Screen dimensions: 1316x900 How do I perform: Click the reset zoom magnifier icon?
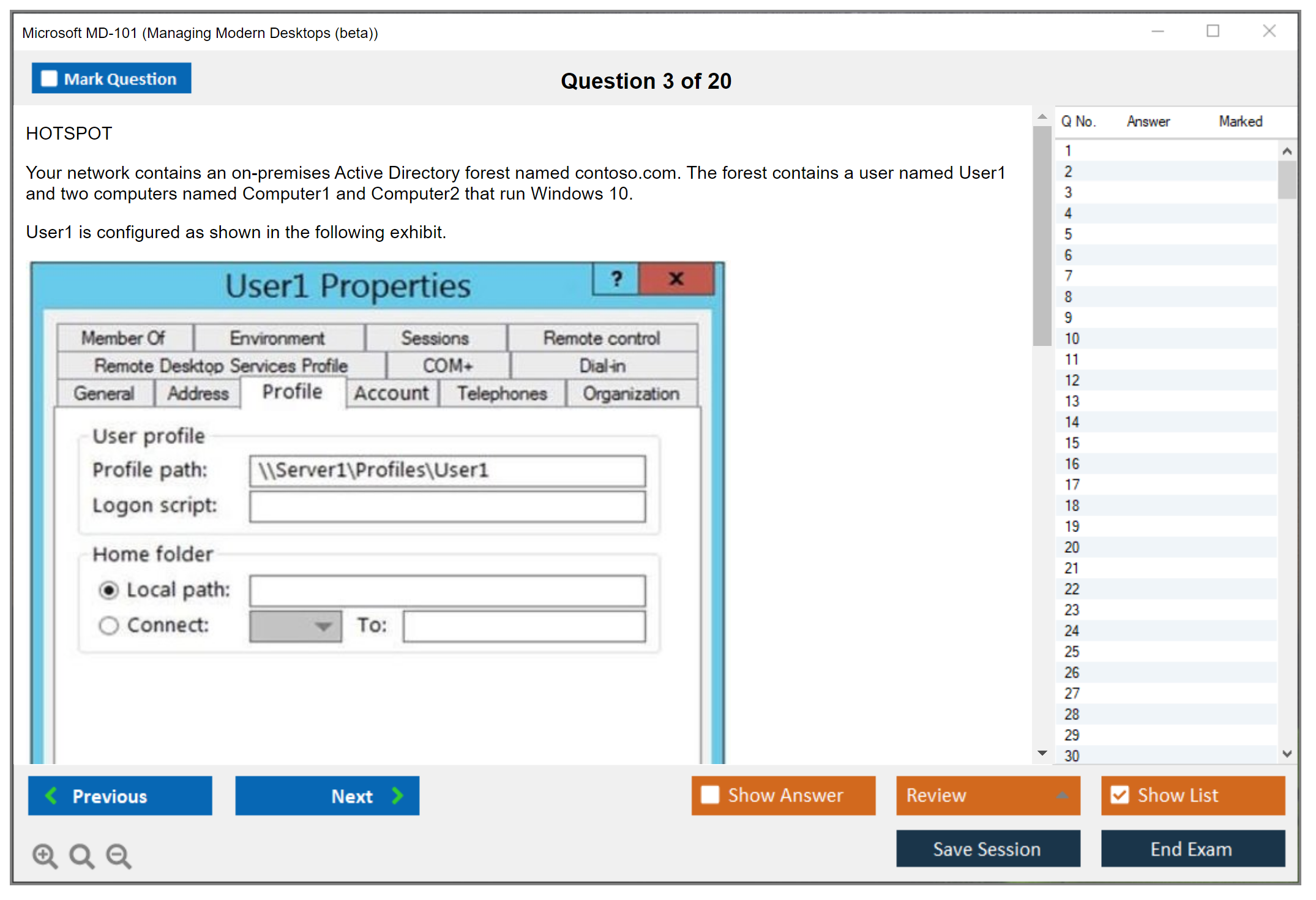(81, 856)
